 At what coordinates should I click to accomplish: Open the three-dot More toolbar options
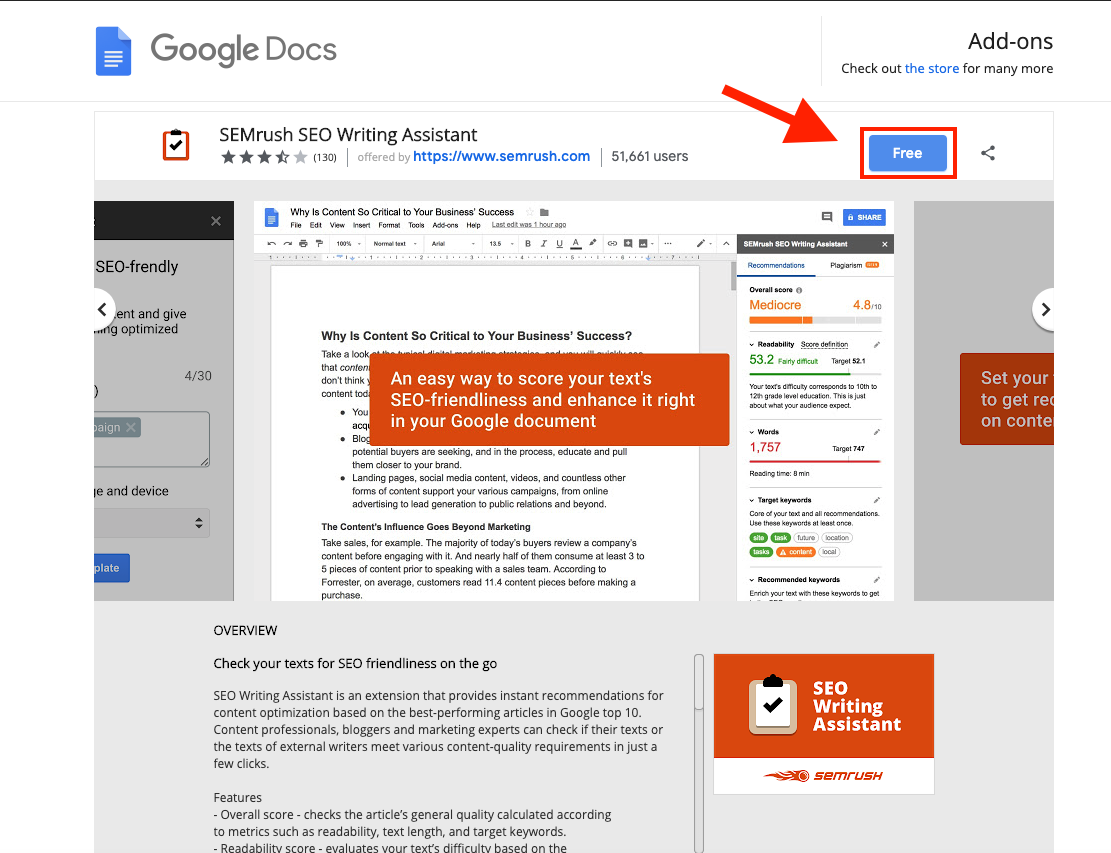point(667,244)
